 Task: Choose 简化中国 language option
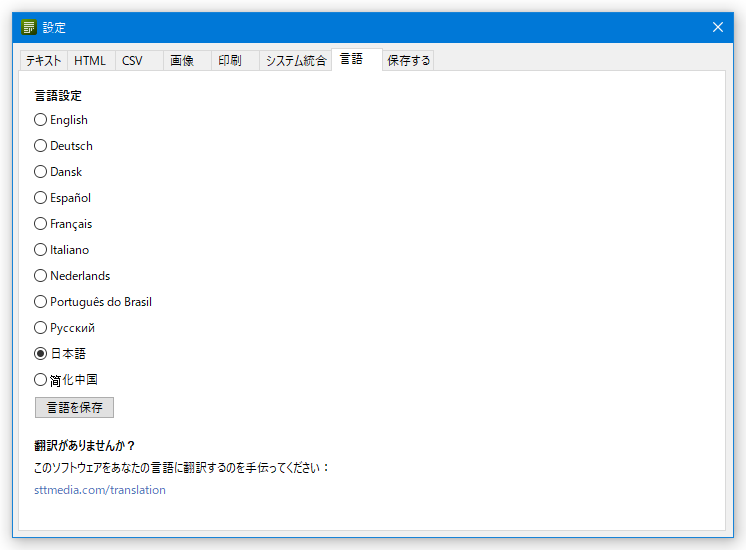(x=66, y=380)
